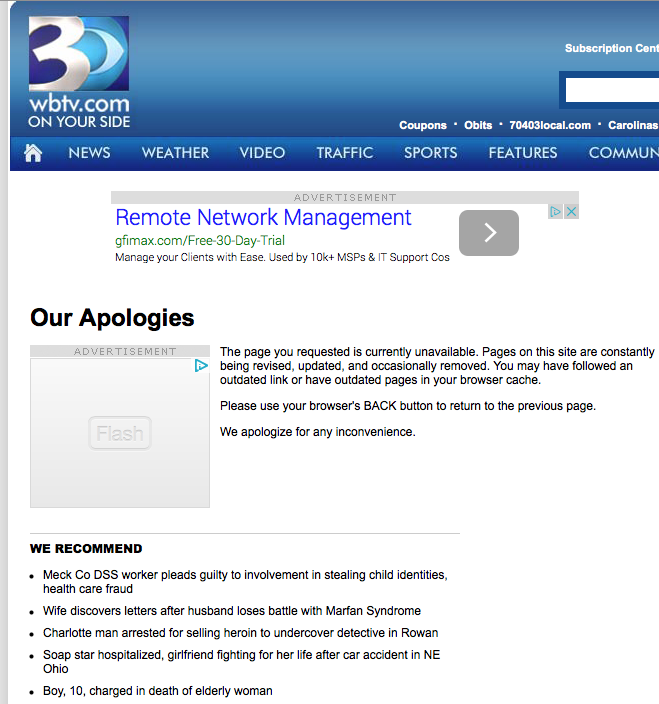Image resolution: width=659 pixels, height=704 pixels.
Task: Open the Weather menu
Action: (175, 153)
